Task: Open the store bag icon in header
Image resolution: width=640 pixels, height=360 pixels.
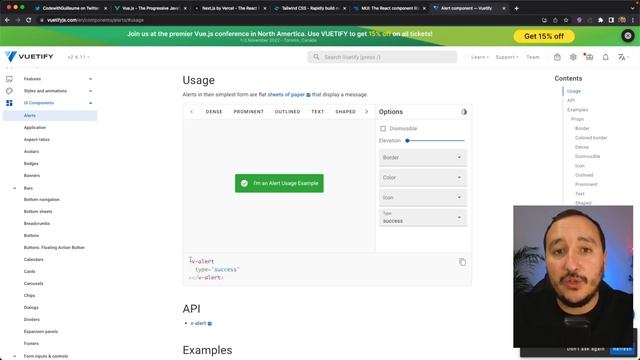Action: pyautogui.click(x=557, y=57)
